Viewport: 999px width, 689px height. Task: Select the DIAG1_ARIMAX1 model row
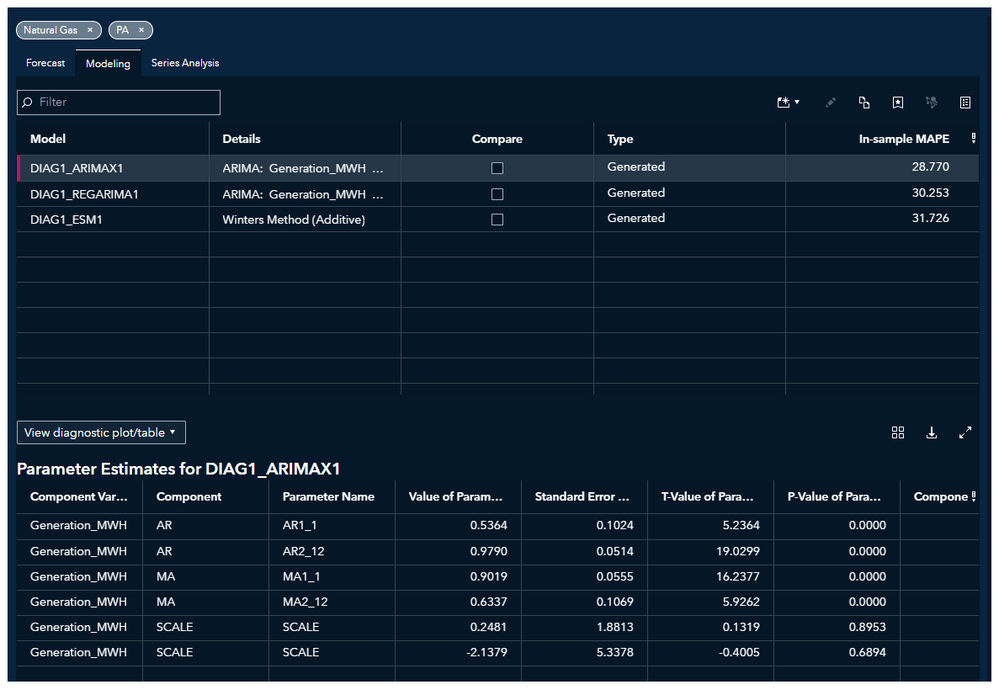tap(498, 168)
